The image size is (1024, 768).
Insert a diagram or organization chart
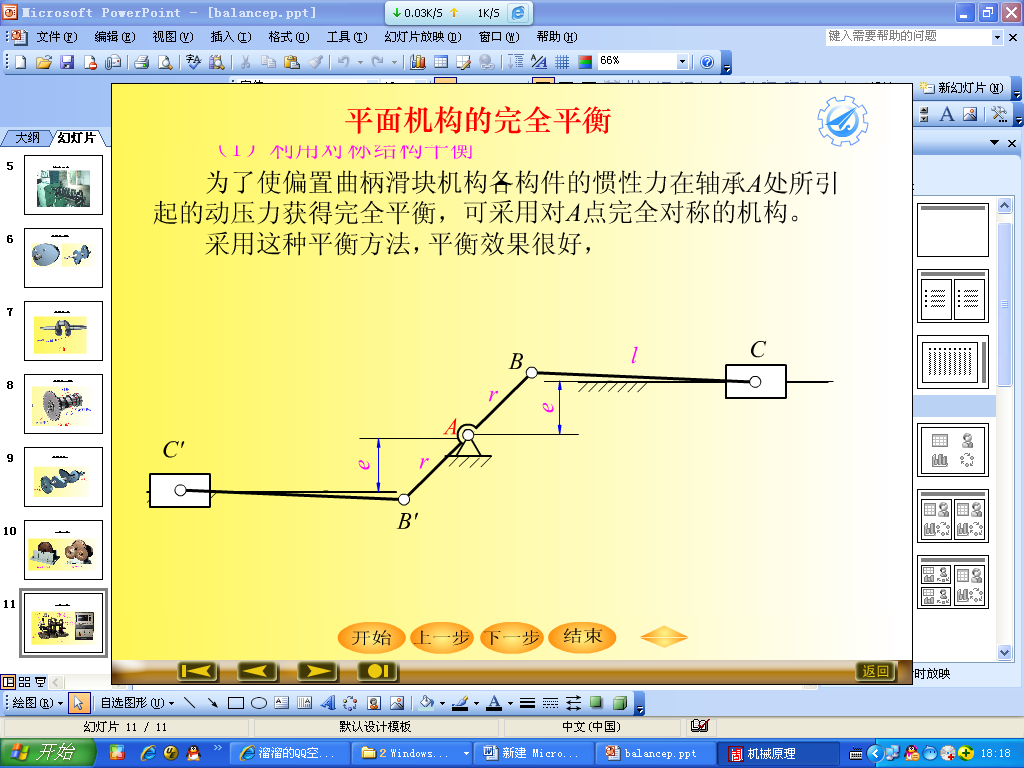click(350, 703)
